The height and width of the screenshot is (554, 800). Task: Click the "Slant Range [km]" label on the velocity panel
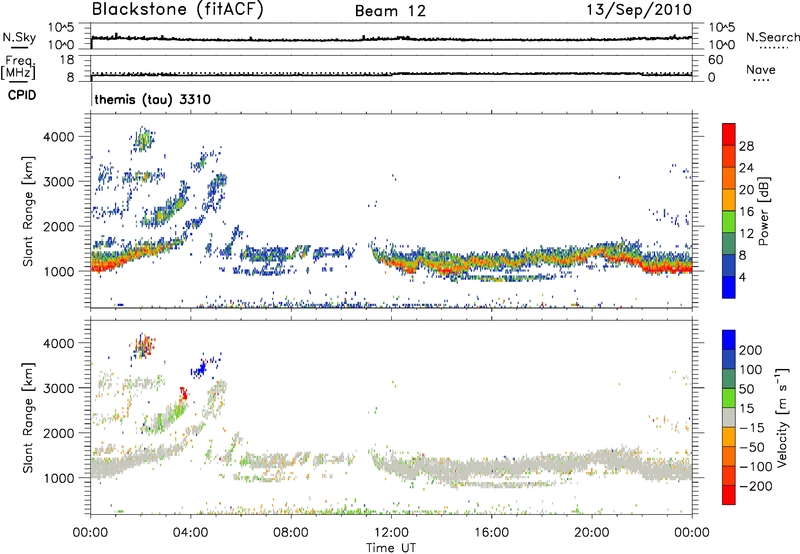click(28, 417)
